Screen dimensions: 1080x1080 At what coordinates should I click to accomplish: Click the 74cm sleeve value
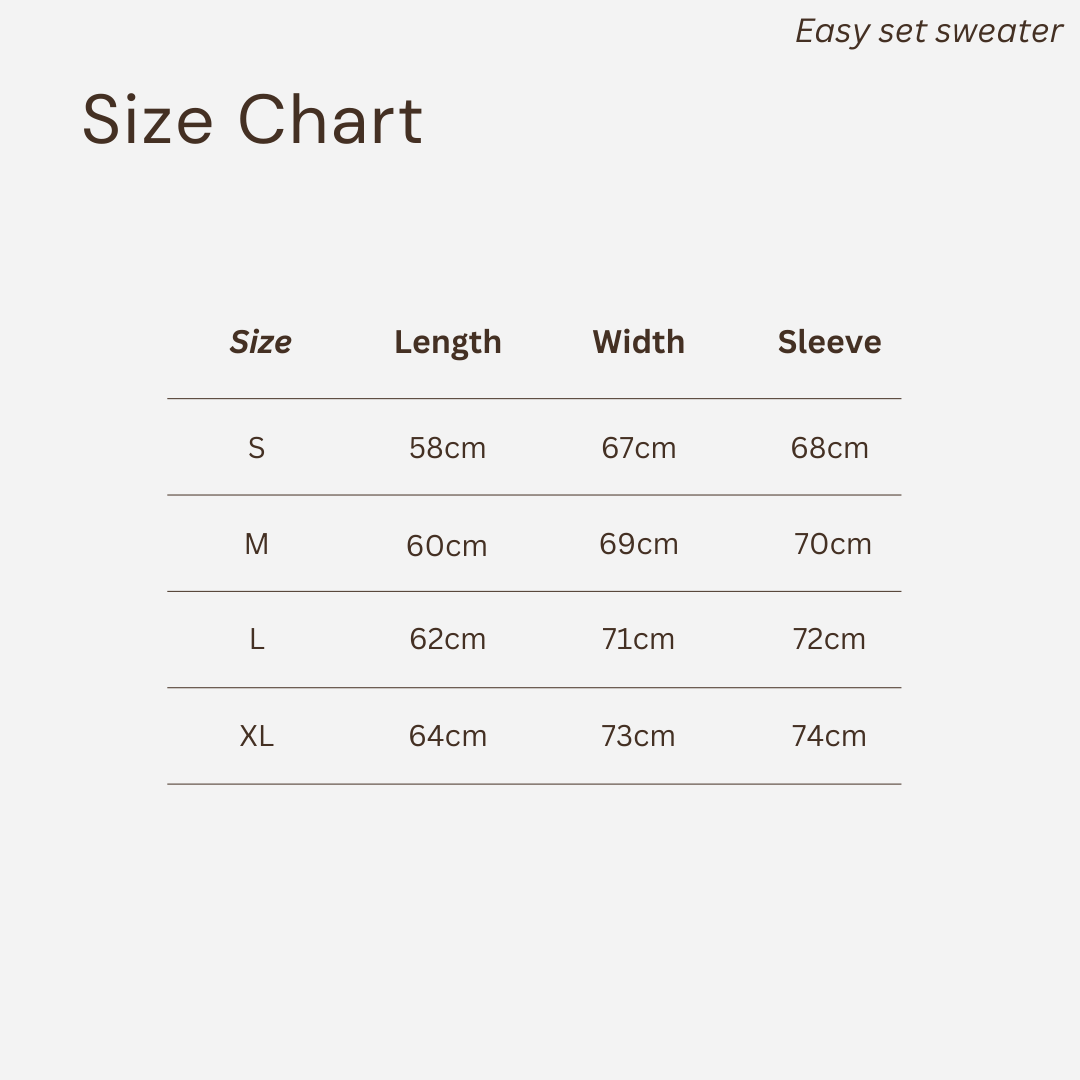coord(829,736)
